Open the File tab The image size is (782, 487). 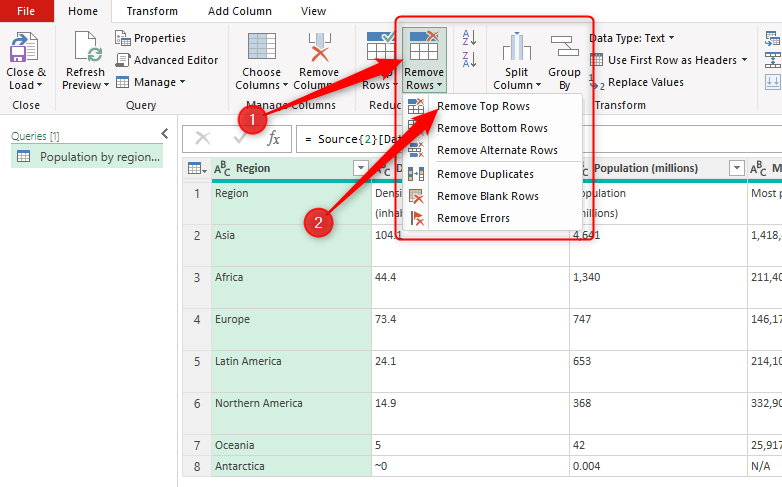tap(26, 11)
